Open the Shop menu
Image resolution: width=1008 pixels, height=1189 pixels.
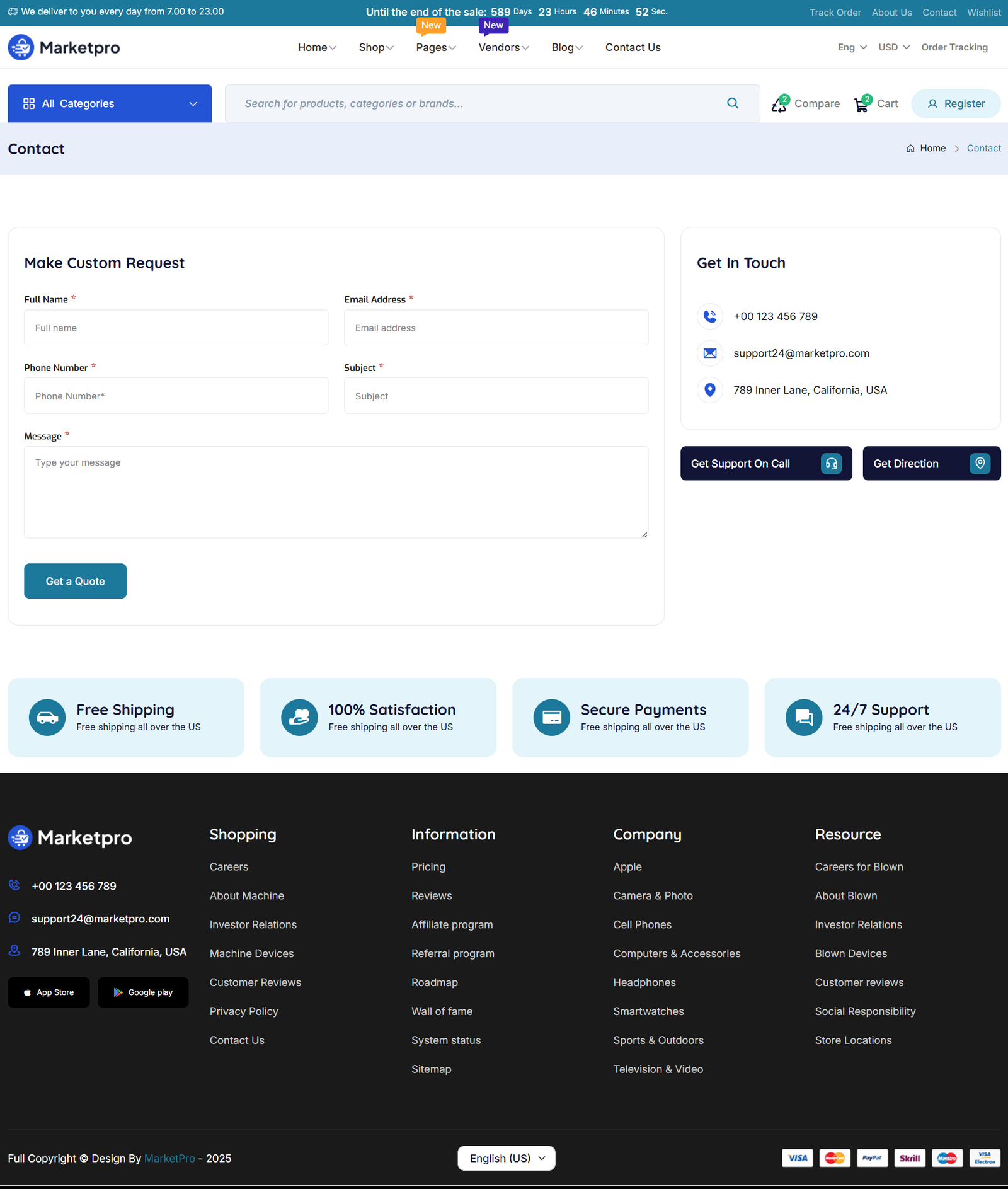pos(376,47)
